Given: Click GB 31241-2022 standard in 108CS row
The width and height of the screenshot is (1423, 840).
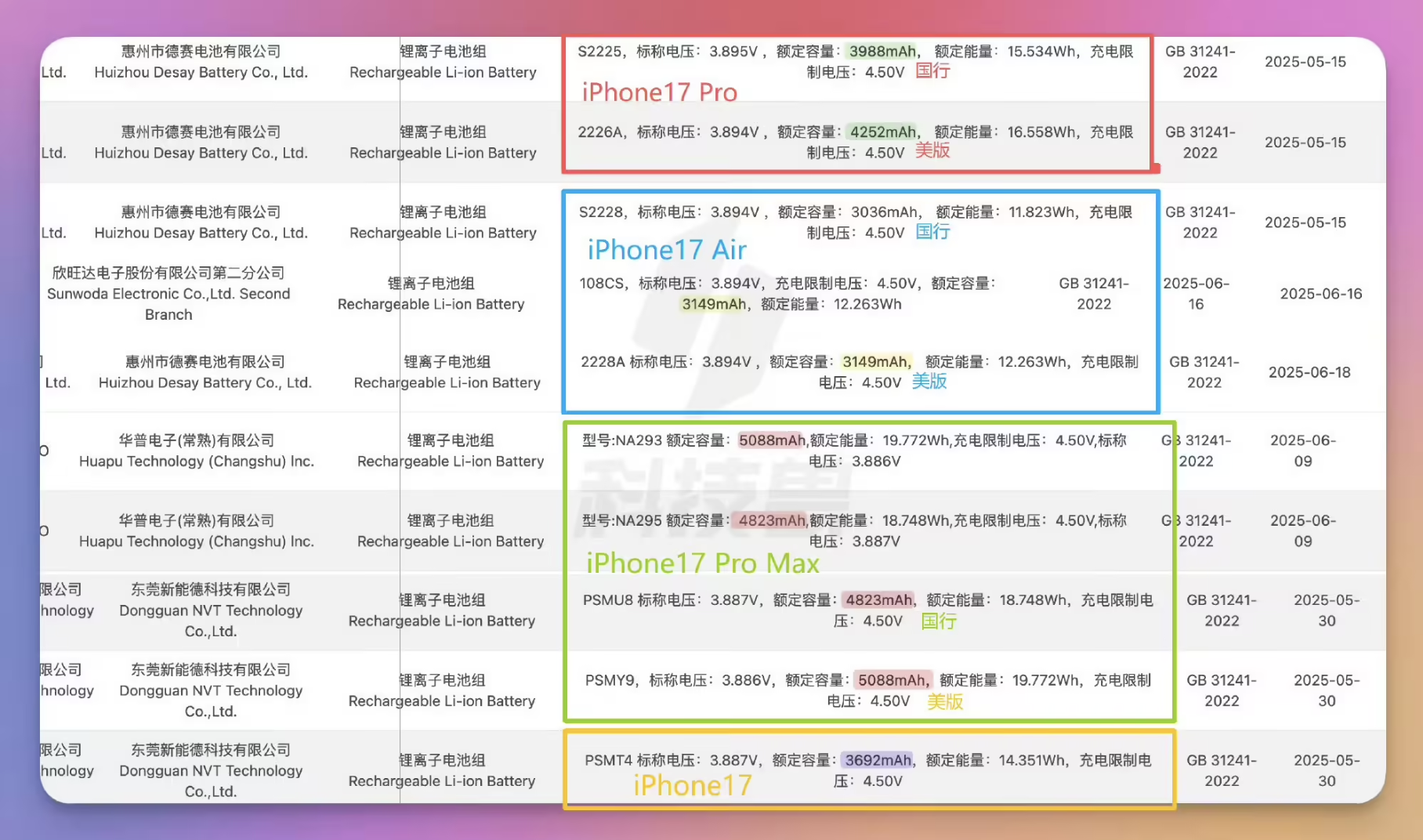Looking at the screenshot, I should [1094, 293].
